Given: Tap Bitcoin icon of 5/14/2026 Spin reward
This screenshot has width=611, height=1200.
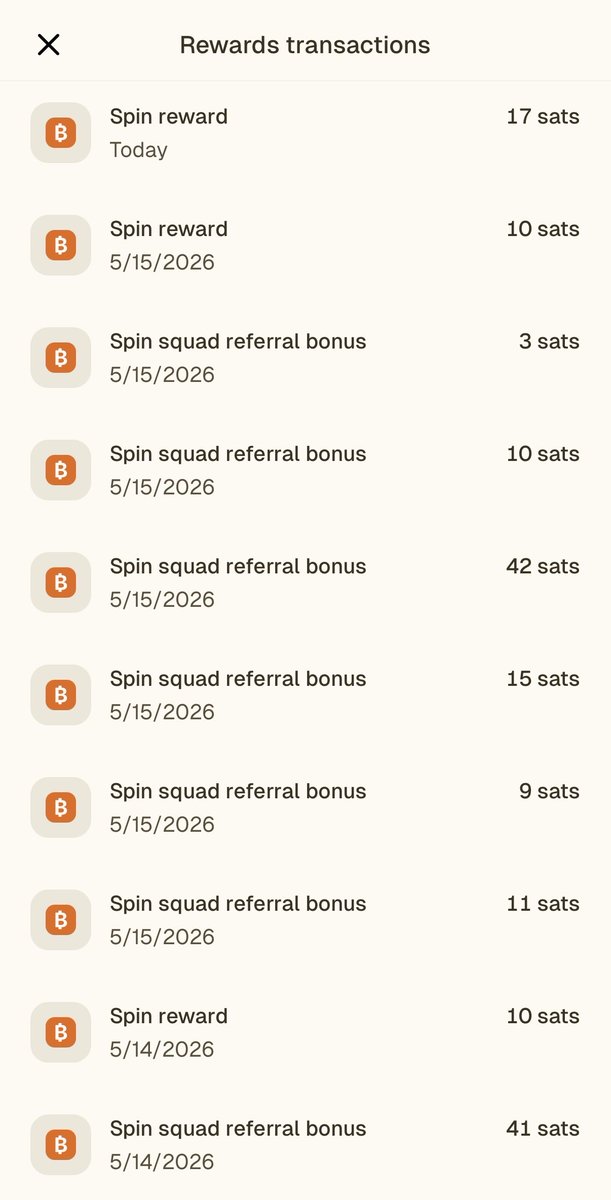Looking at the screenshot, I should tap(61, 1033).
